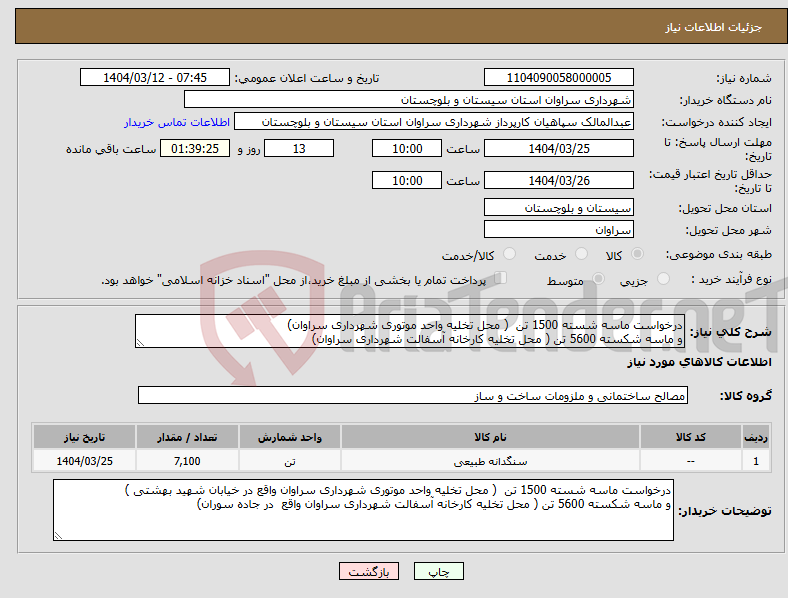The width and height of the screenshot is (788, 598).
Task: Click the جزئیات اطلاعات نیاز header title
Action: [714, 27]
